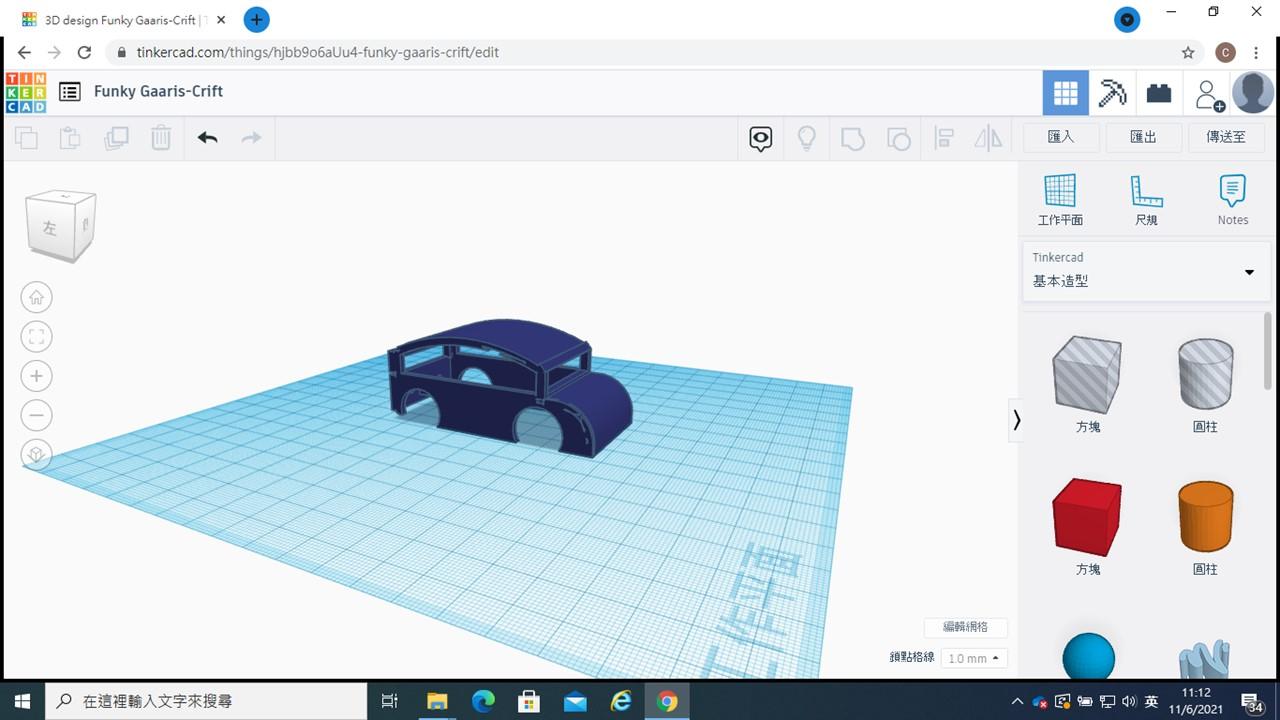Click the Delete trash icon

click(161, 138)
